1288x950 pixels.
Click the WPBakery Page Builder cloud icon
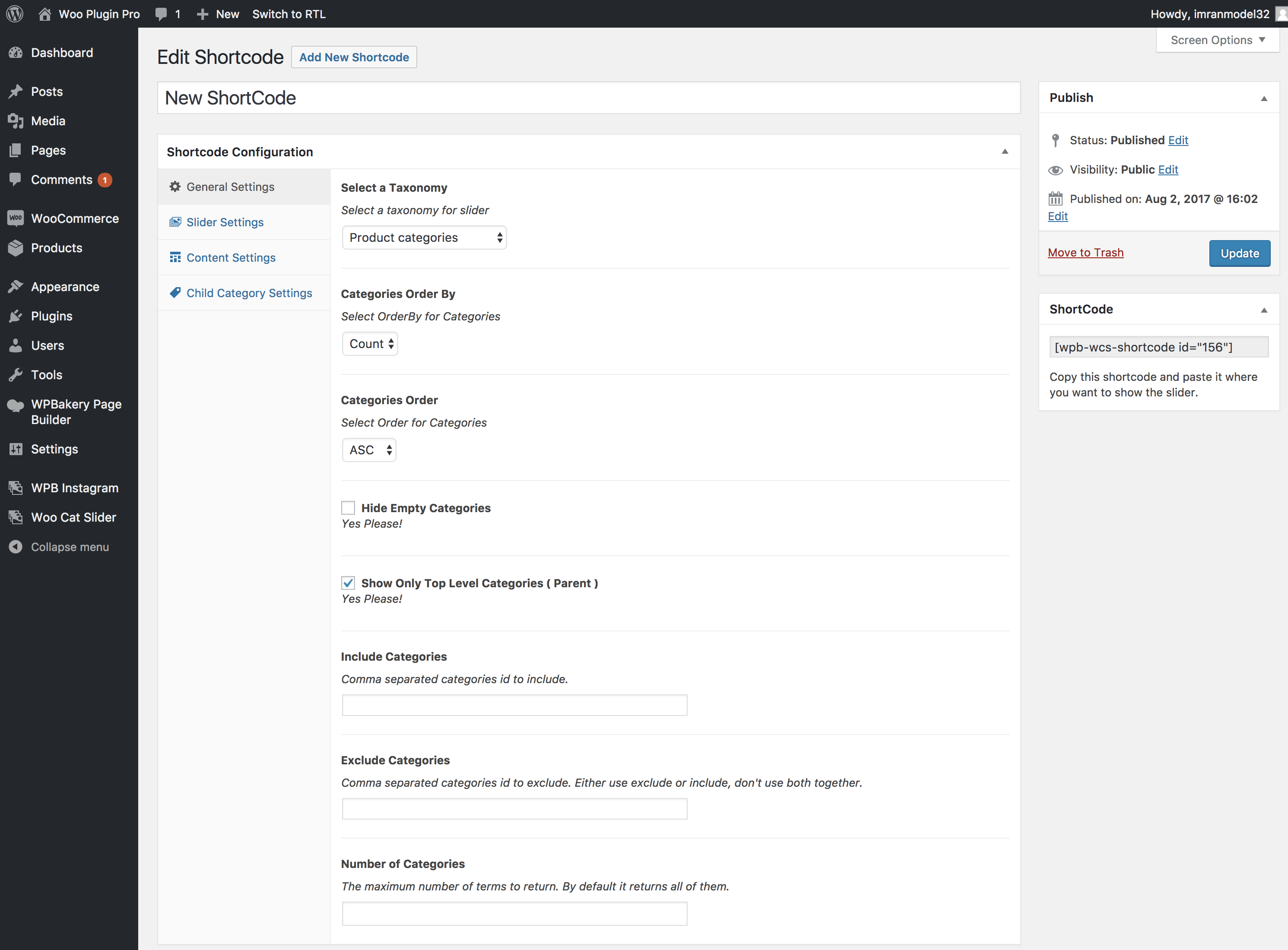tap(16, 405)
